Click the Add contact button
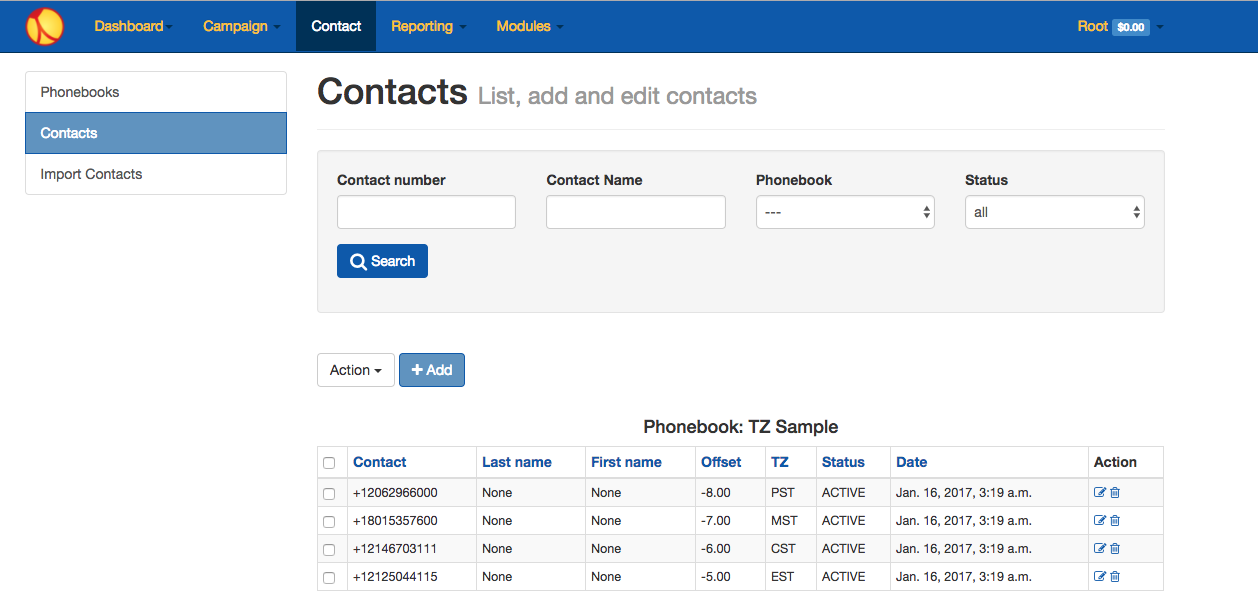The height and width of the screenshot is (591, 1258). (432, 370)
